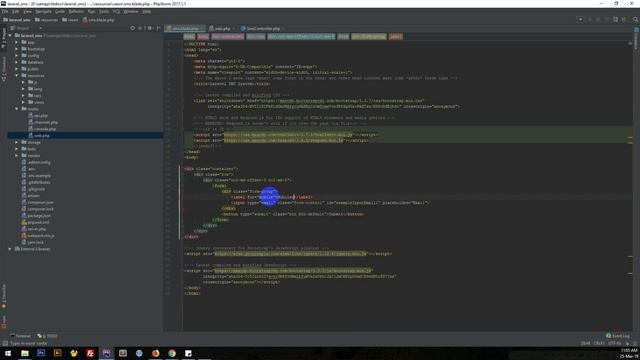Open the Terminal tool window button

tap(21, 336)
